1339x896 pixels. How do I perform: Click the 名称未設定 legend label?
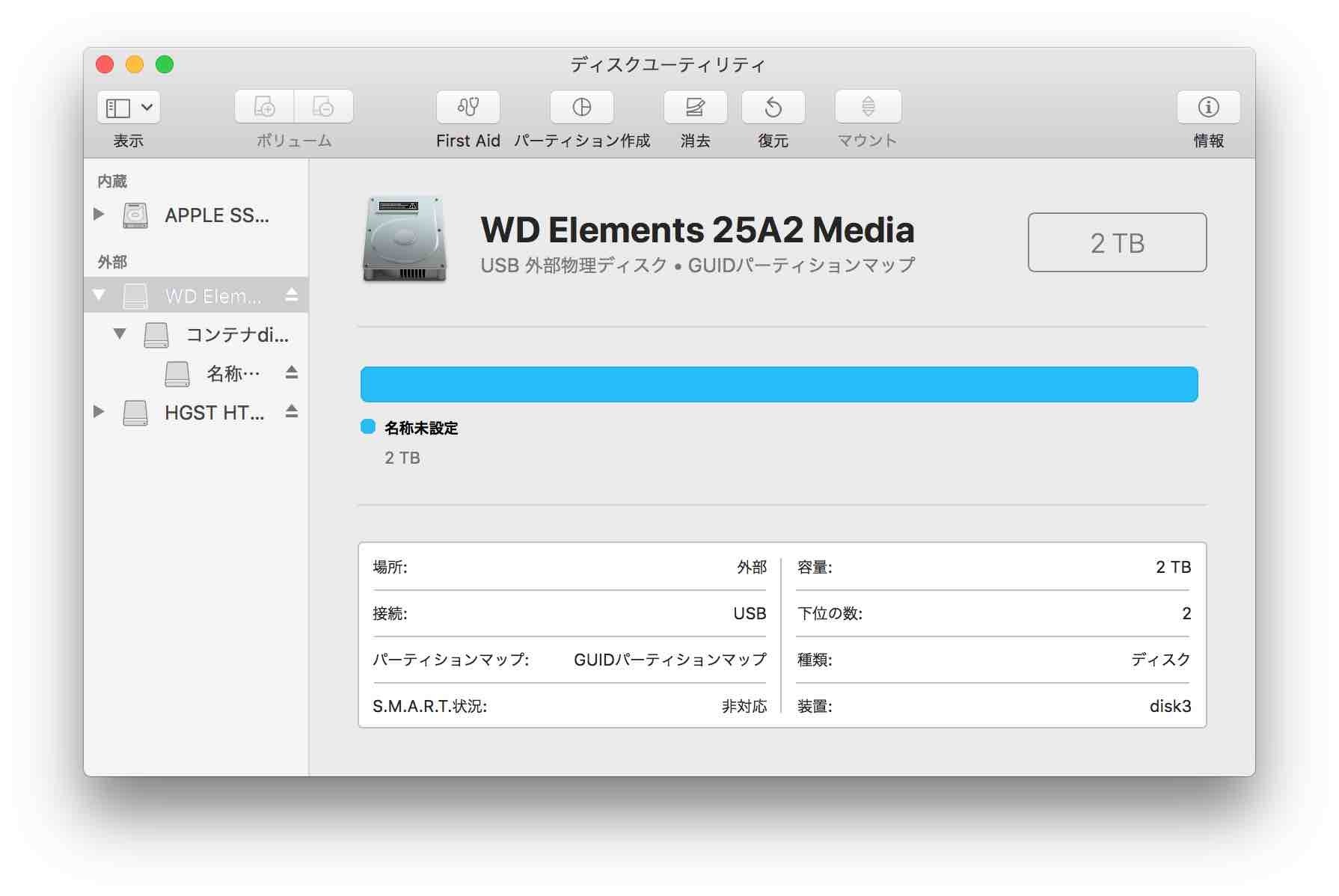tap(421, 428)
